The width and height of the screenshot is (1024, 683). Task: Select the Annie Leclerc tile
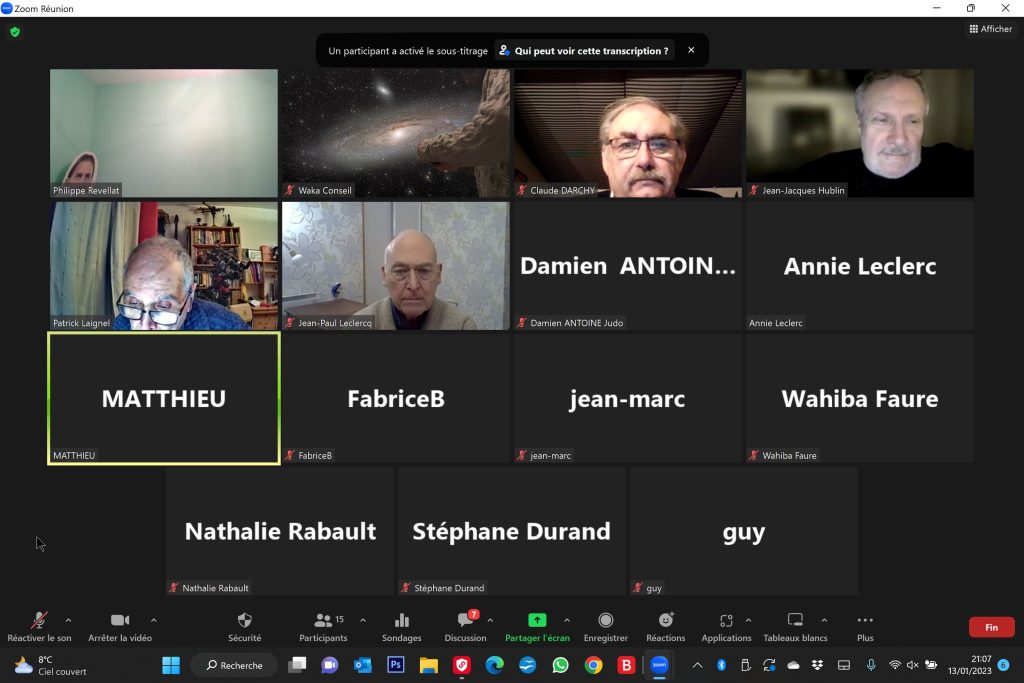(x=860, y=266)
